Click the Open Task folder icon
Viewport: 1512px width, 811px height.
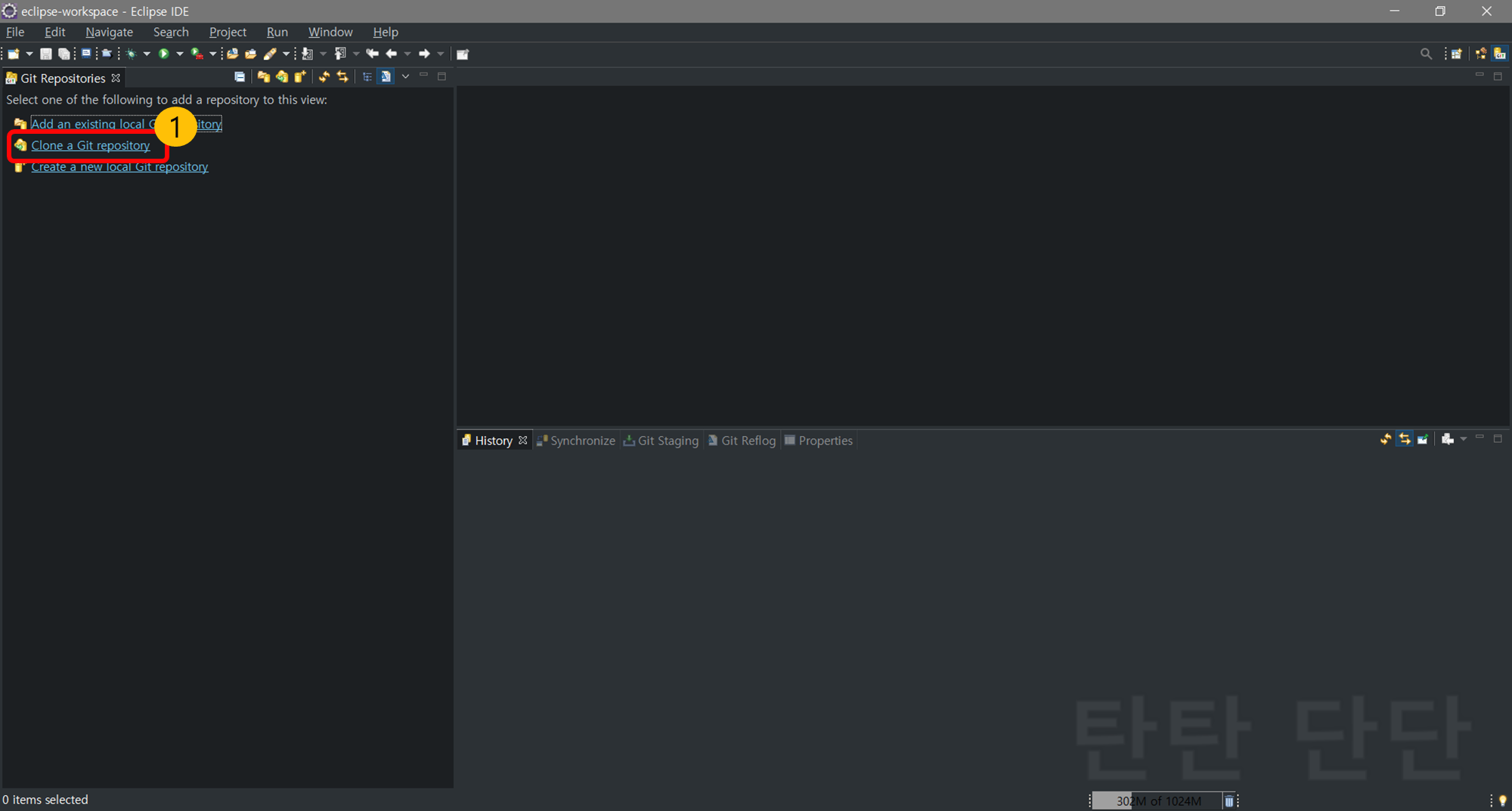[x=250, y=54]
